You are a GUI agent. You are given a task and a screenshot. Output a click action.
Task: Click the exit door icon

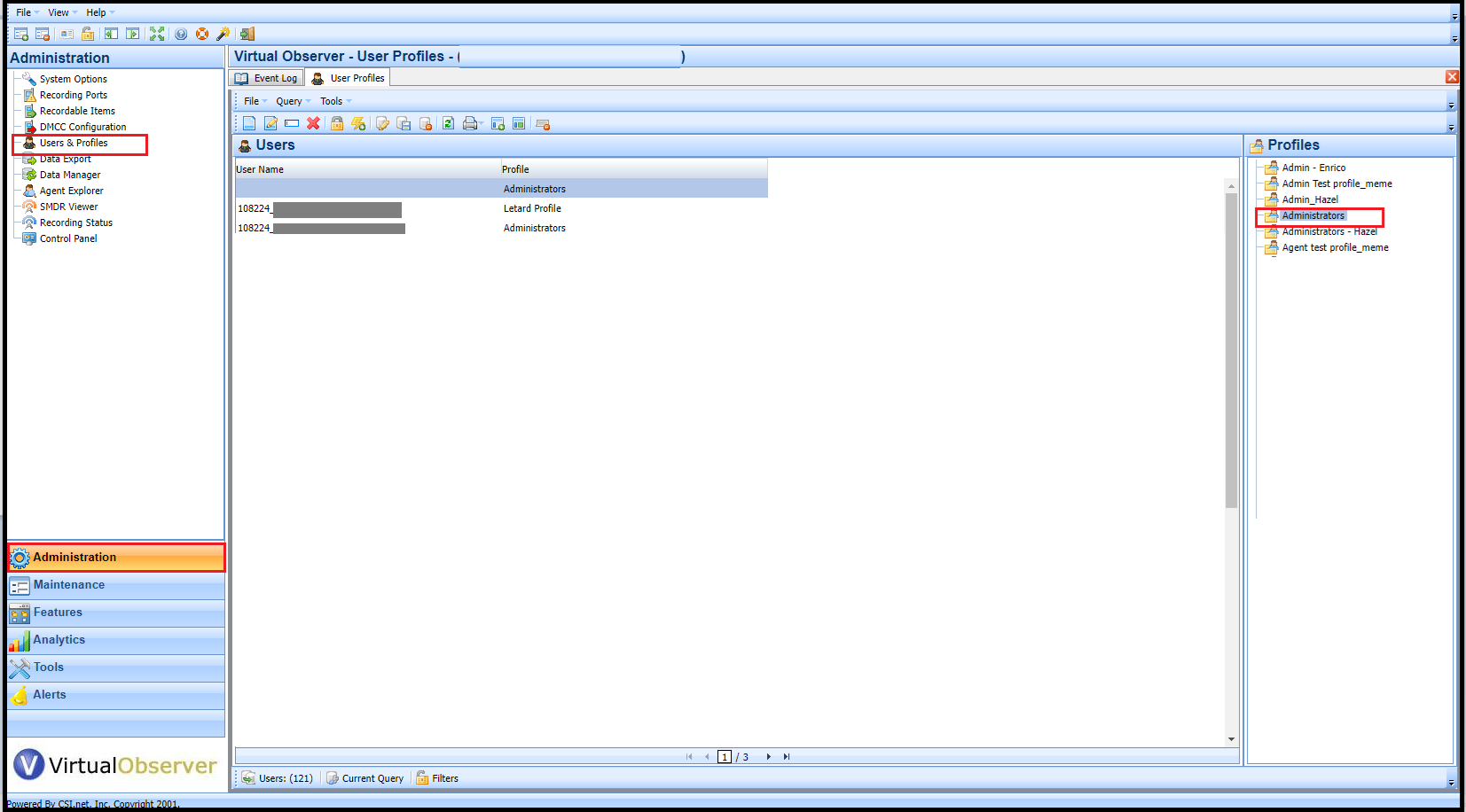pyautogui.click(x=247, y=34)
